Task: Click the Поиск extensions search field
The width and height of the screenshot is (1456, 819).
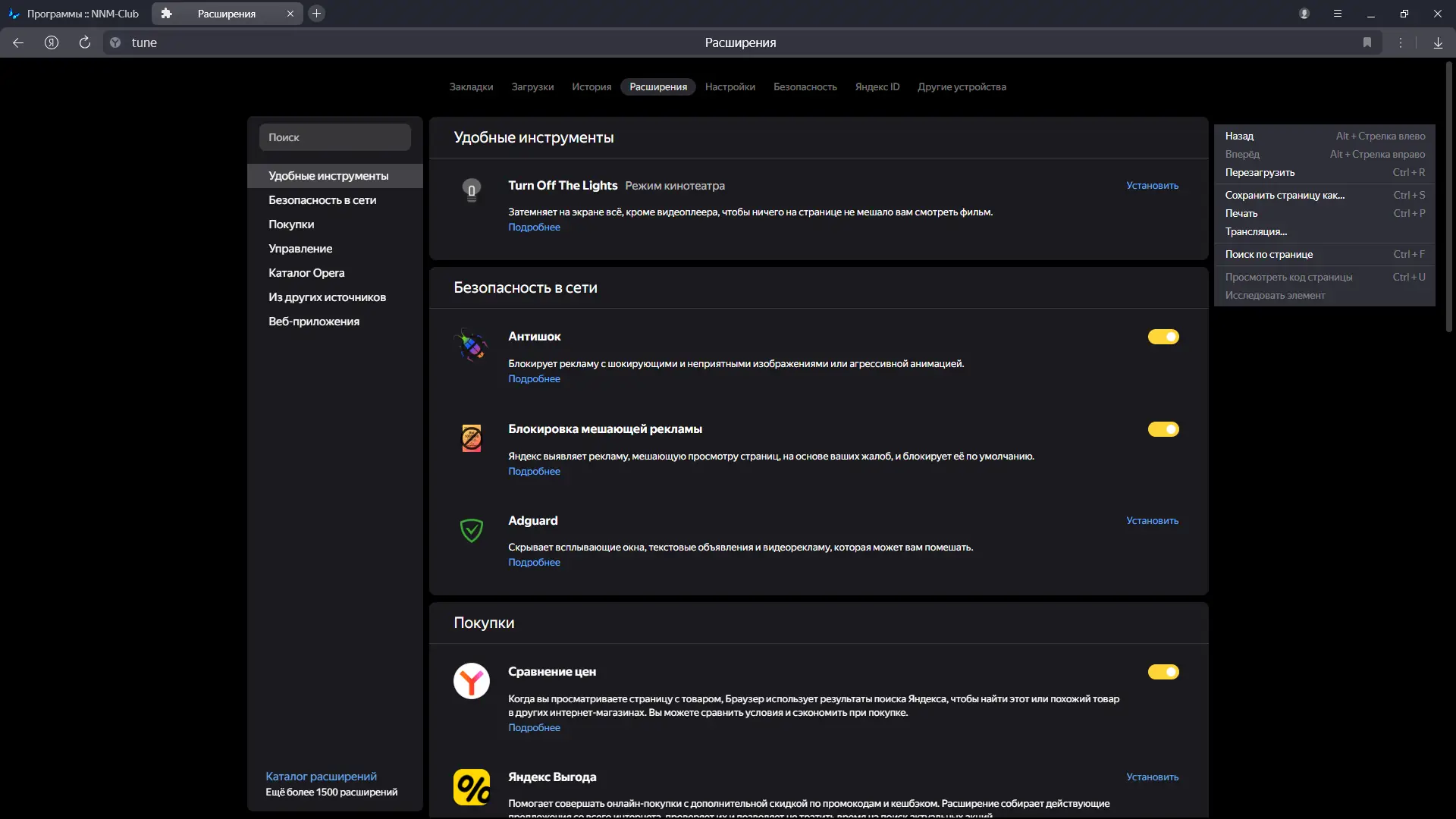Action: point(334,137)
